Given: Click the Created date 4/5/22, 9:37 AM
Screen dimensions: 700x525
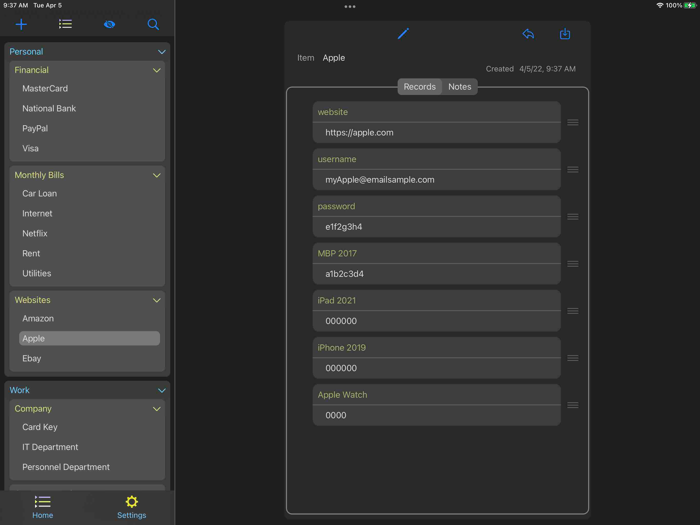Looking at the screenshot, I should tap(547, 69).
